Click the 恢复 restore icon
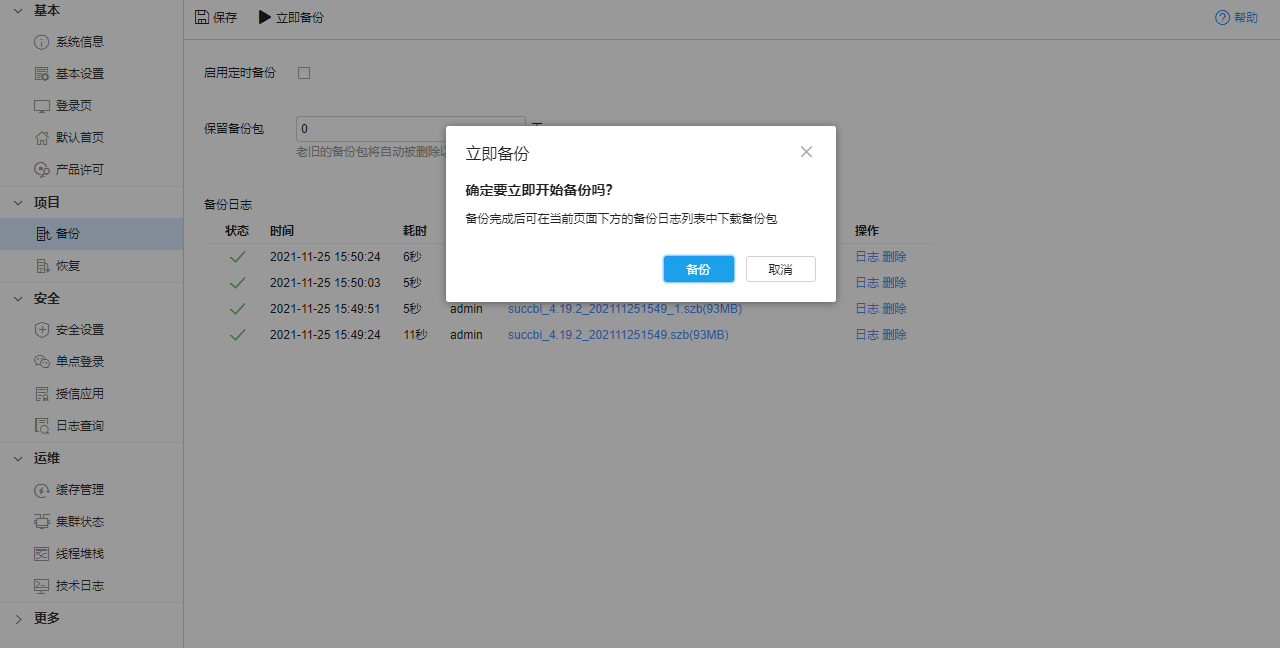 tap(42, 266)
